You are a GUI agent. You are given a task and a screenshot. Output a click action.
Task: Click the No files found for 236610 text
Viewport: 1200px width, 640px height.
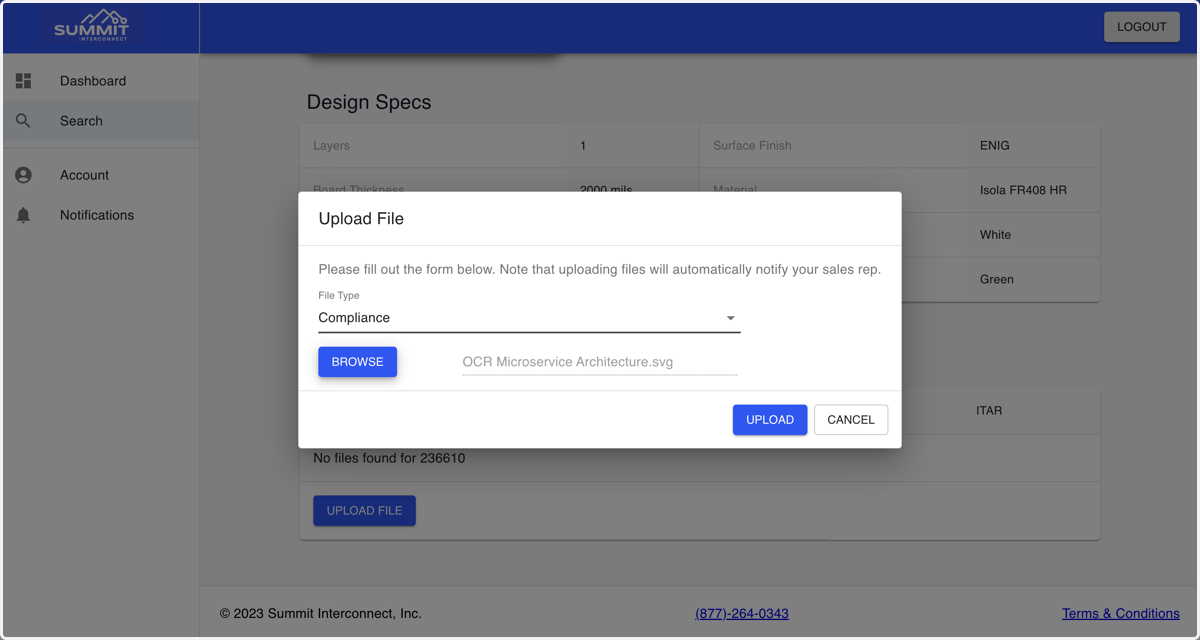389,458
